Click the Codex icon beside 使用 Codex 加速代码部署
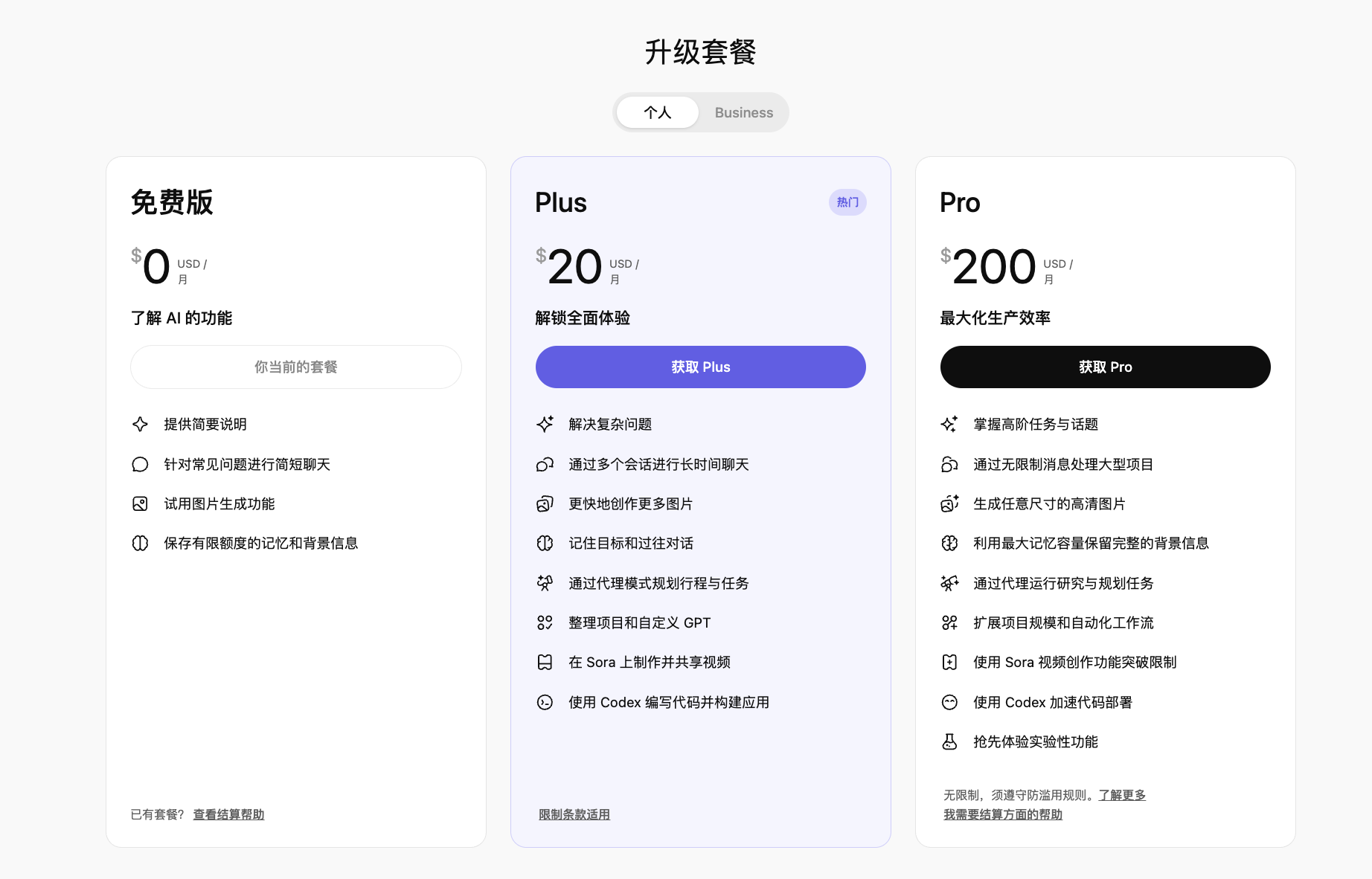1372x879 pixels. [x=949, y=702]
